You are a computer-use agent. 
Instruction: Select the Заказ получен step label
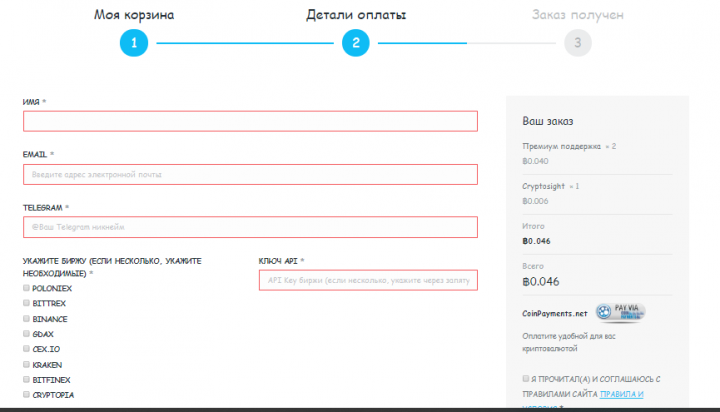[x=578, y=15]
